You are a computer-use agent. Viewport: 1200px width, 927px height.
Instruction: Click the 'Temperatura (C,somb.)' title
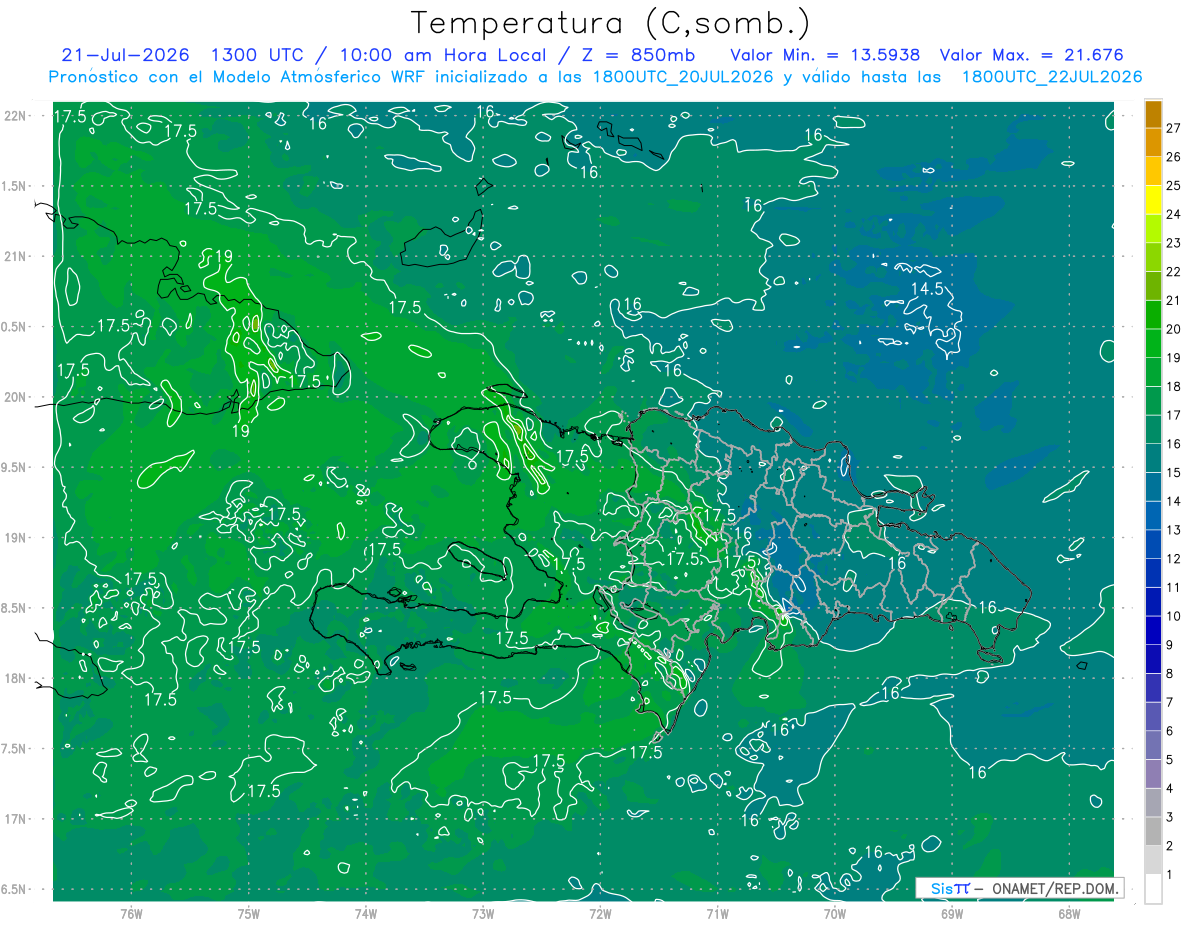(611, 24)
